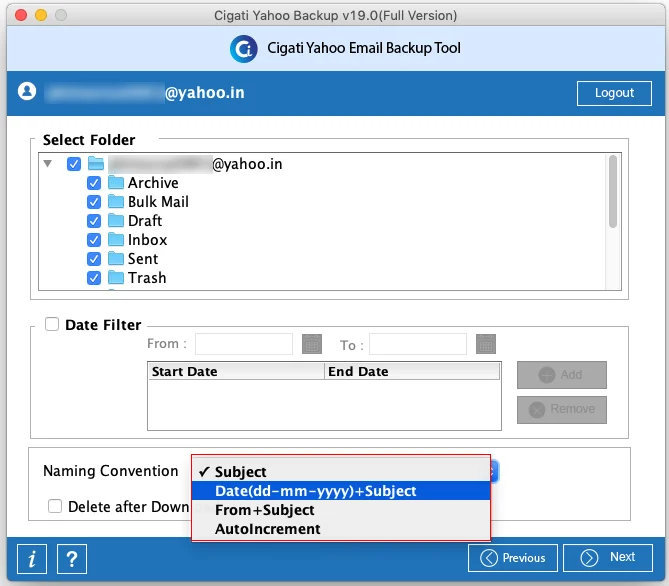Viewport: 669px width, 586px height.
Task: Click the Remove date range button
Action: coord(561,410)
